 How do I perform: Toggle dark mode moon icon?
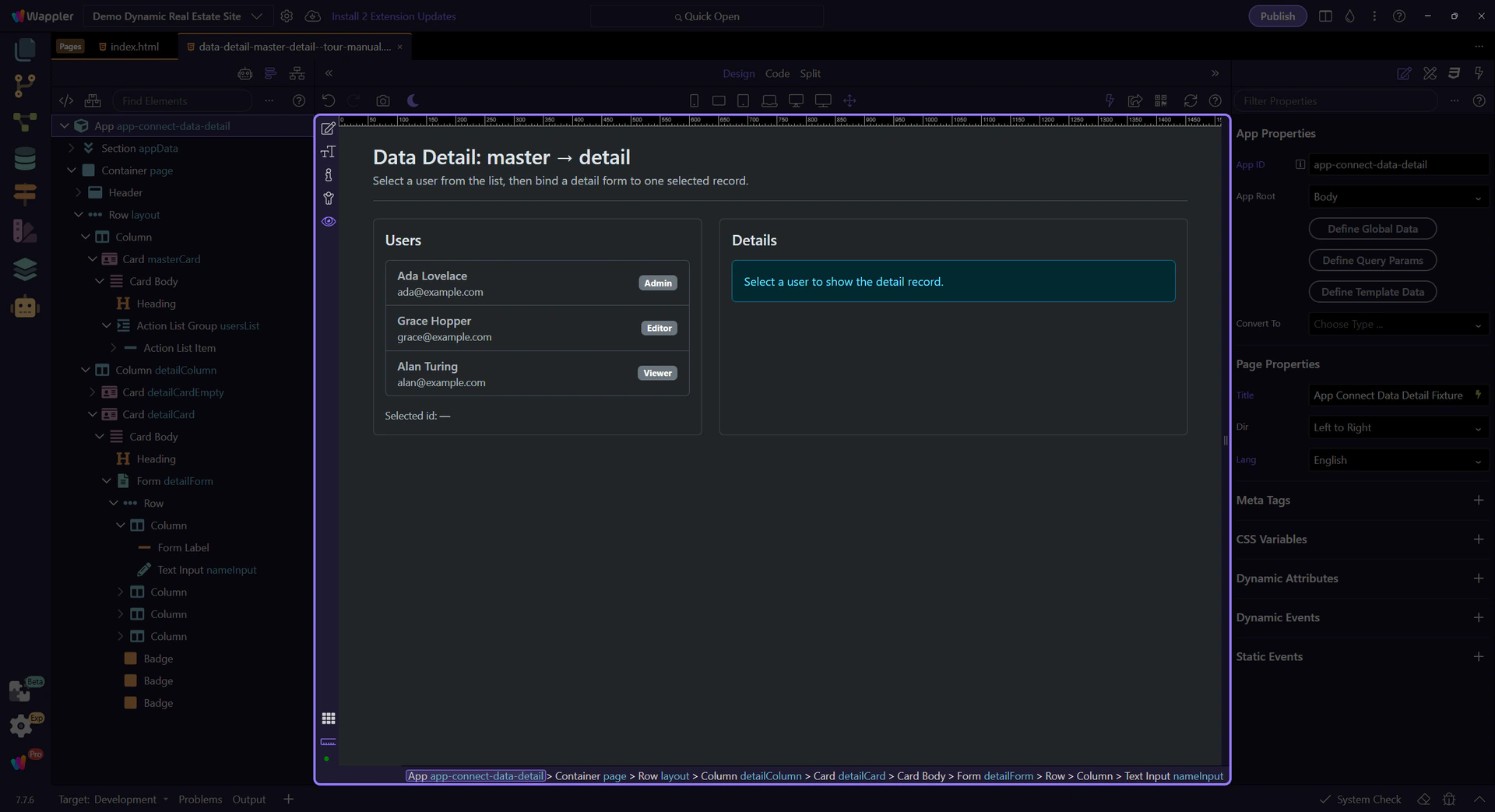coord(413,100)
